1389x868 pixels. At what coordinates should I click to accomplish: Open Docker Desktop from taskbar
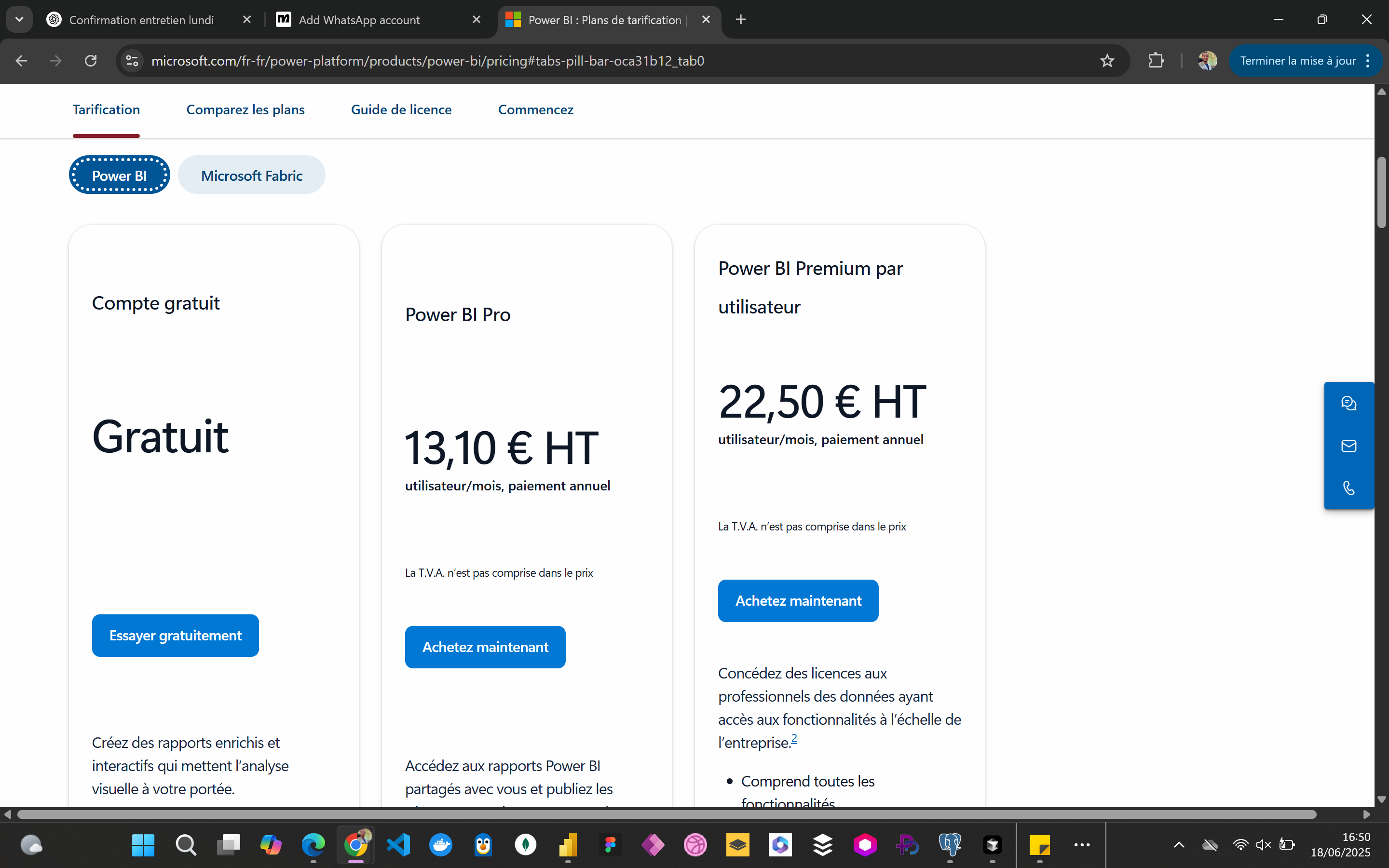(x=441, y=844)
